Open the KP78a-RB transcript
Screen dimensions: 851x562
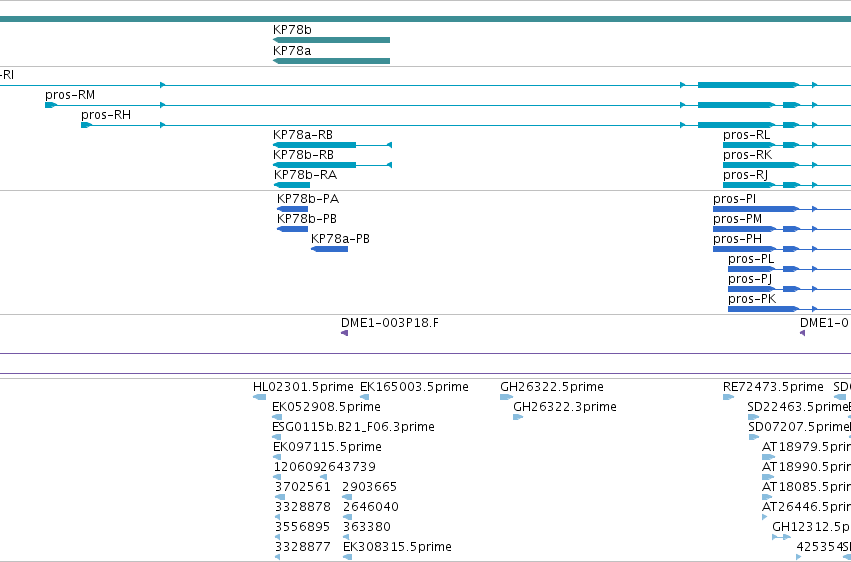(332, 145)
